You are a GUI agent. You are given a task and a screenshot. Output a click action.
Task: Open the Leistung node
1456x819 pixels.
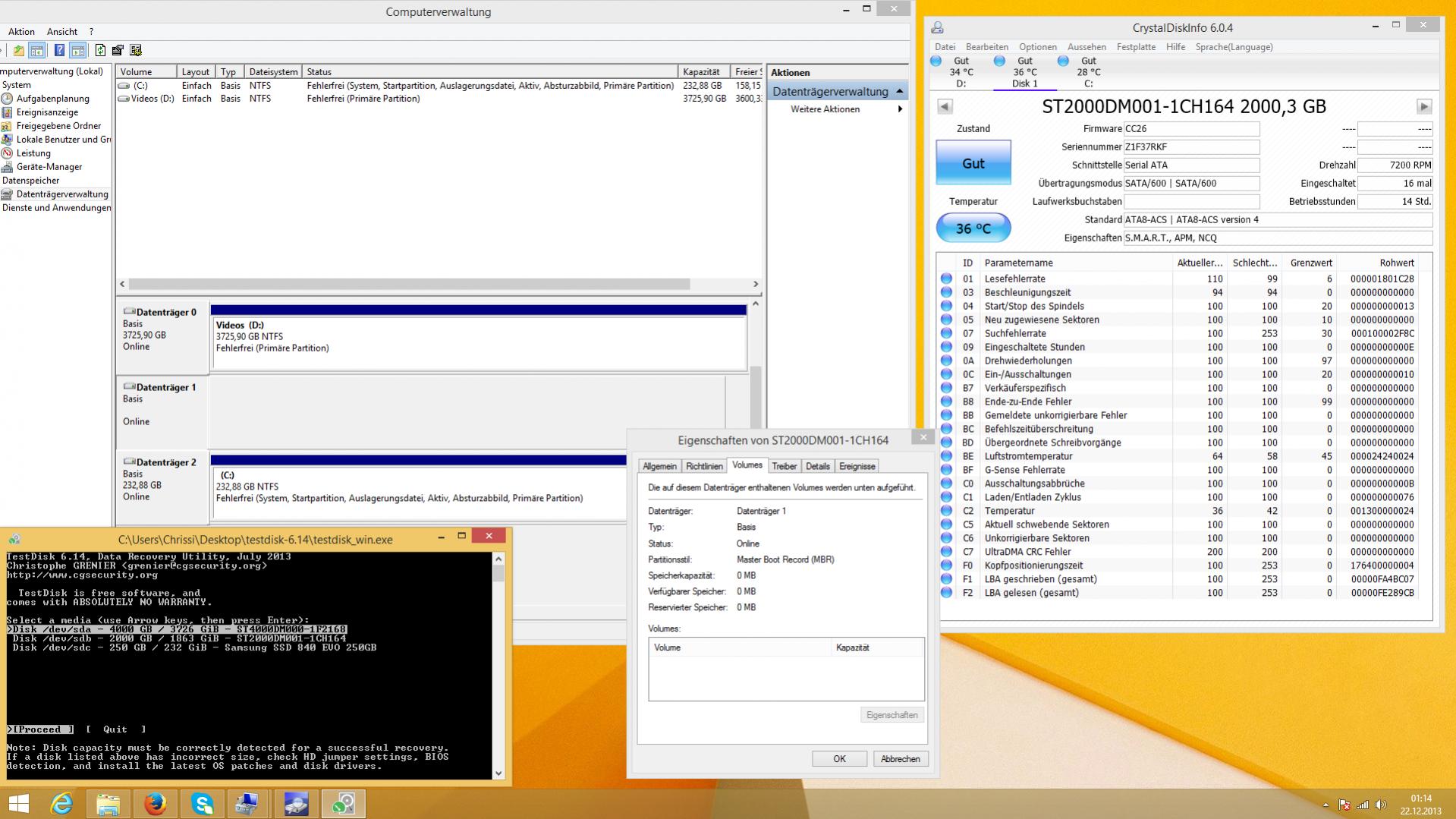click(x=33, y=153)
